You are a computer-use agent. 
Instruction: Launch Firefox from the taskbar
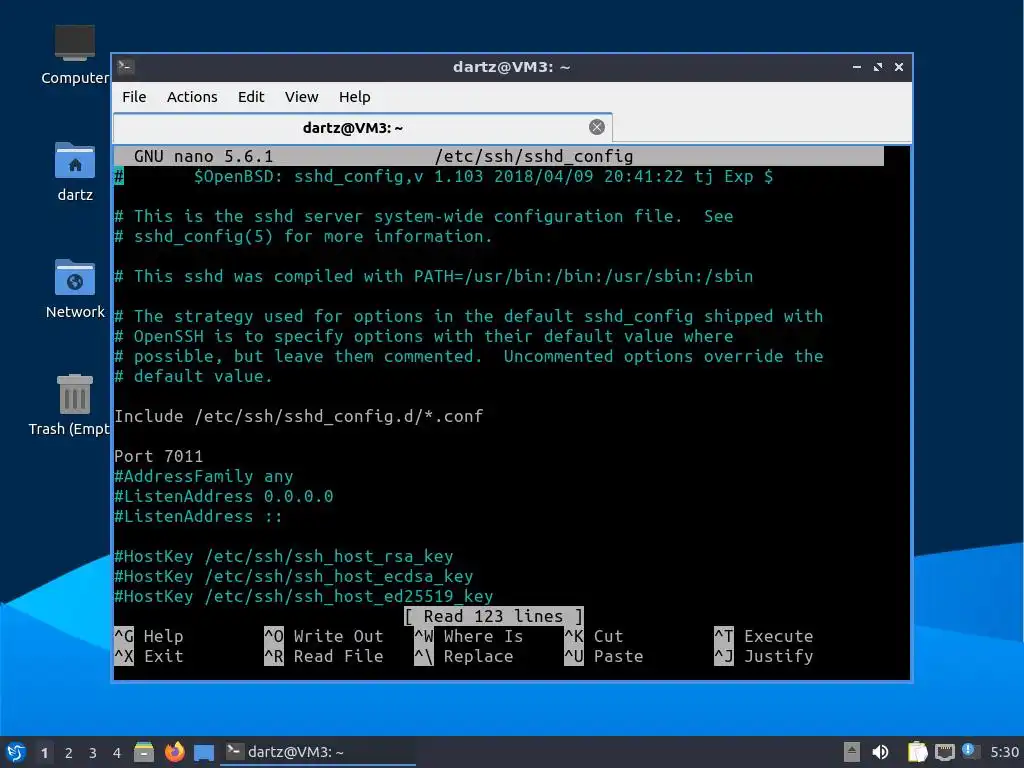click(174, 752)
